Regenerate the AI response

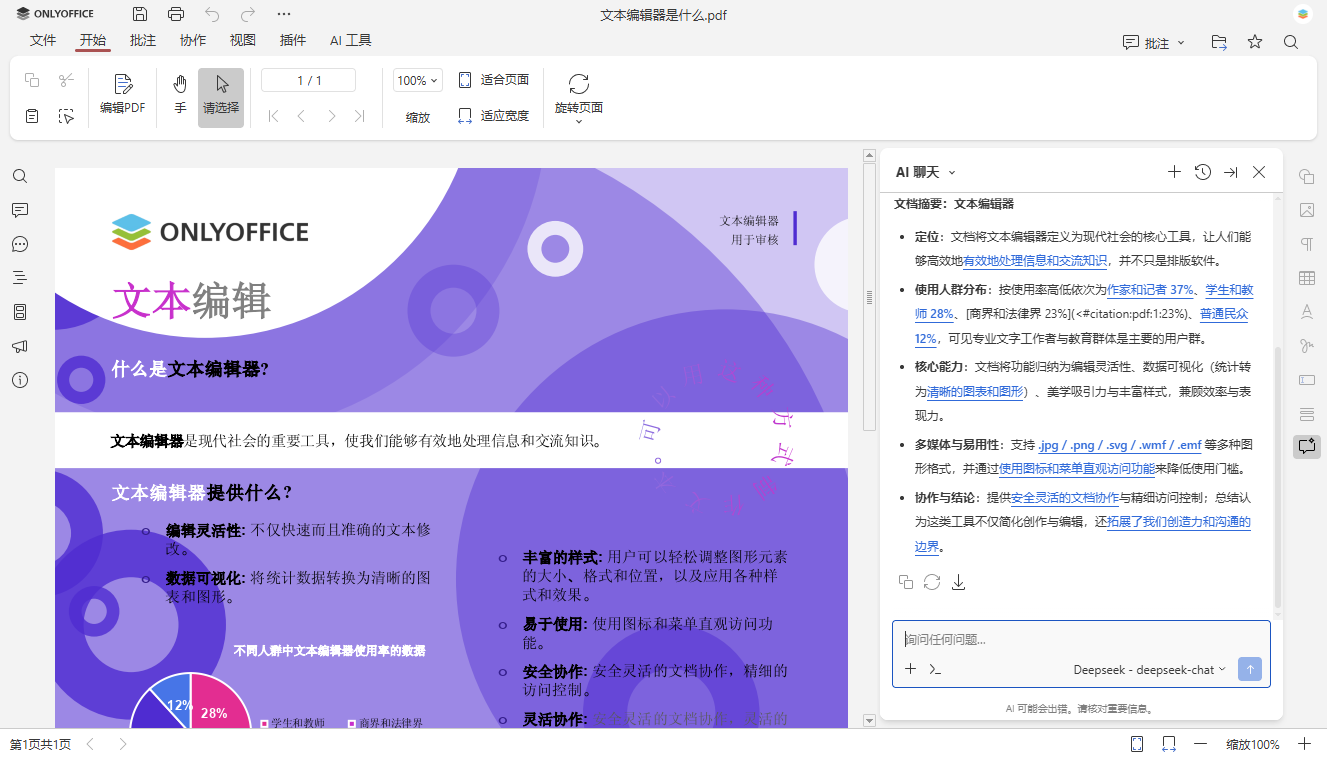932,582
